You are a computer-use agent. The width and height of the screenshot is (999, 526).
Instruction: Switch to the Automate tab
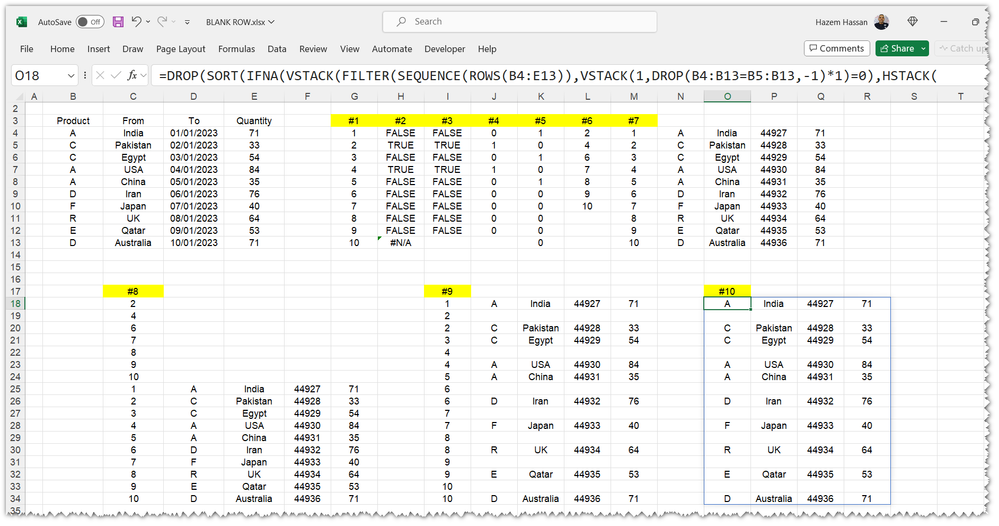pyautogui.click(x=392, y=49)
